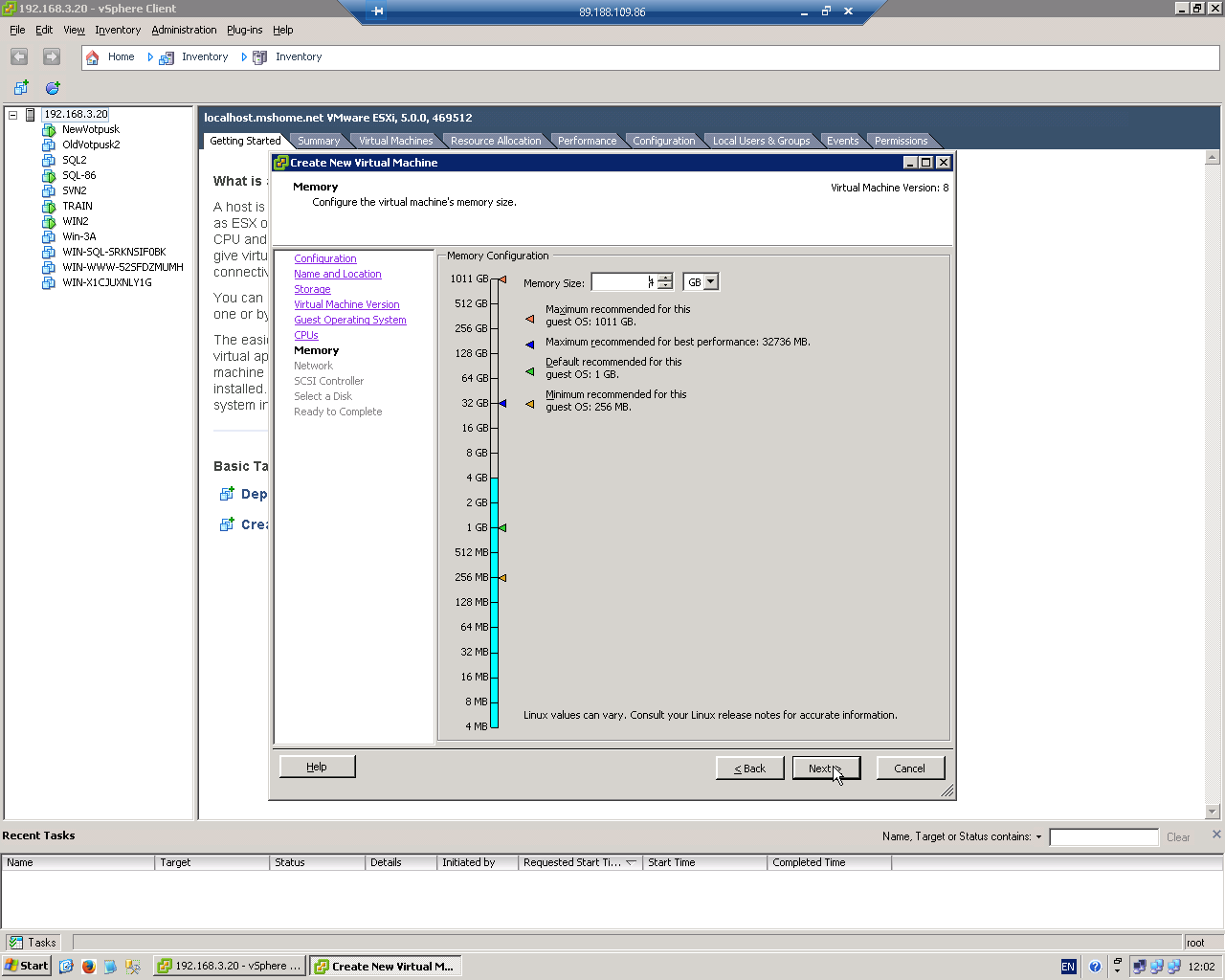Viewport: 1225px width, 980px height.
Task: Open the memory unit GB dropdown
Action: [x=710, y=282]
